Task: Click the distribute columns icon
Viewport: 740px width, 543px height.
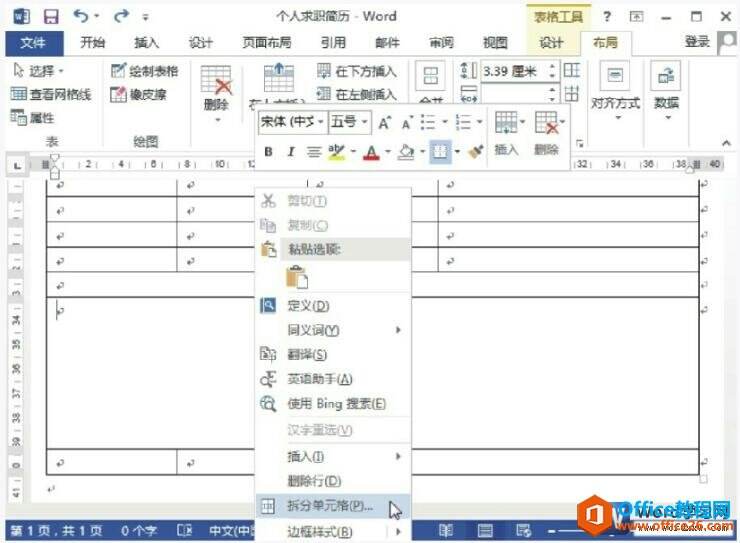Action: pyautogui.click(x=572, y=94)
